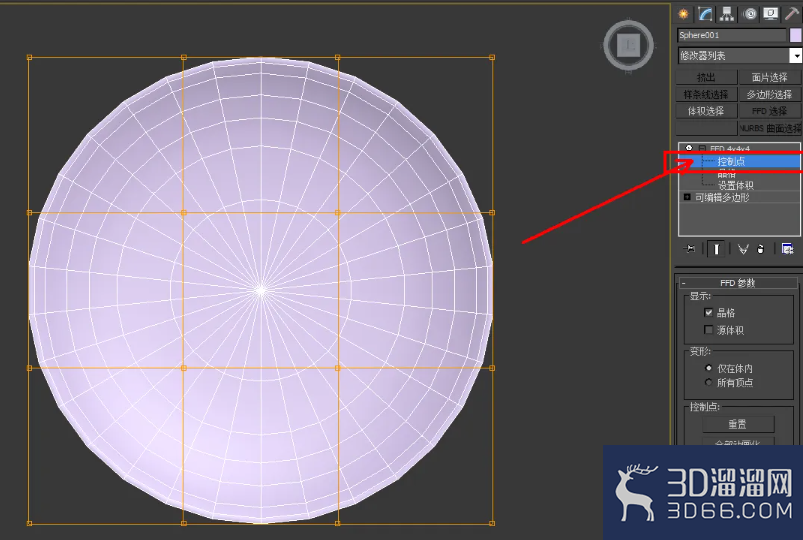Click the 面片选择 modifier button
Image resolution: width=803 pixels, height=540 pixels.
click(x=770, y=77)
